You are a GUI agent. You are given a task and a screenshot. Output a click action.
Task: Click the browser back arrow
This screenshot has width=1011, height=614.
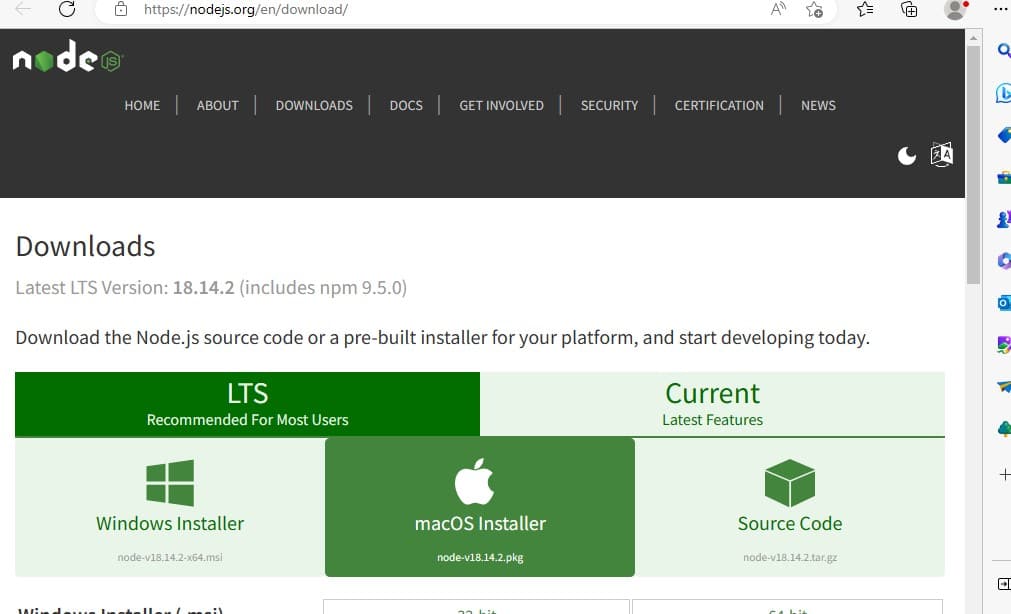click(23, 9)
